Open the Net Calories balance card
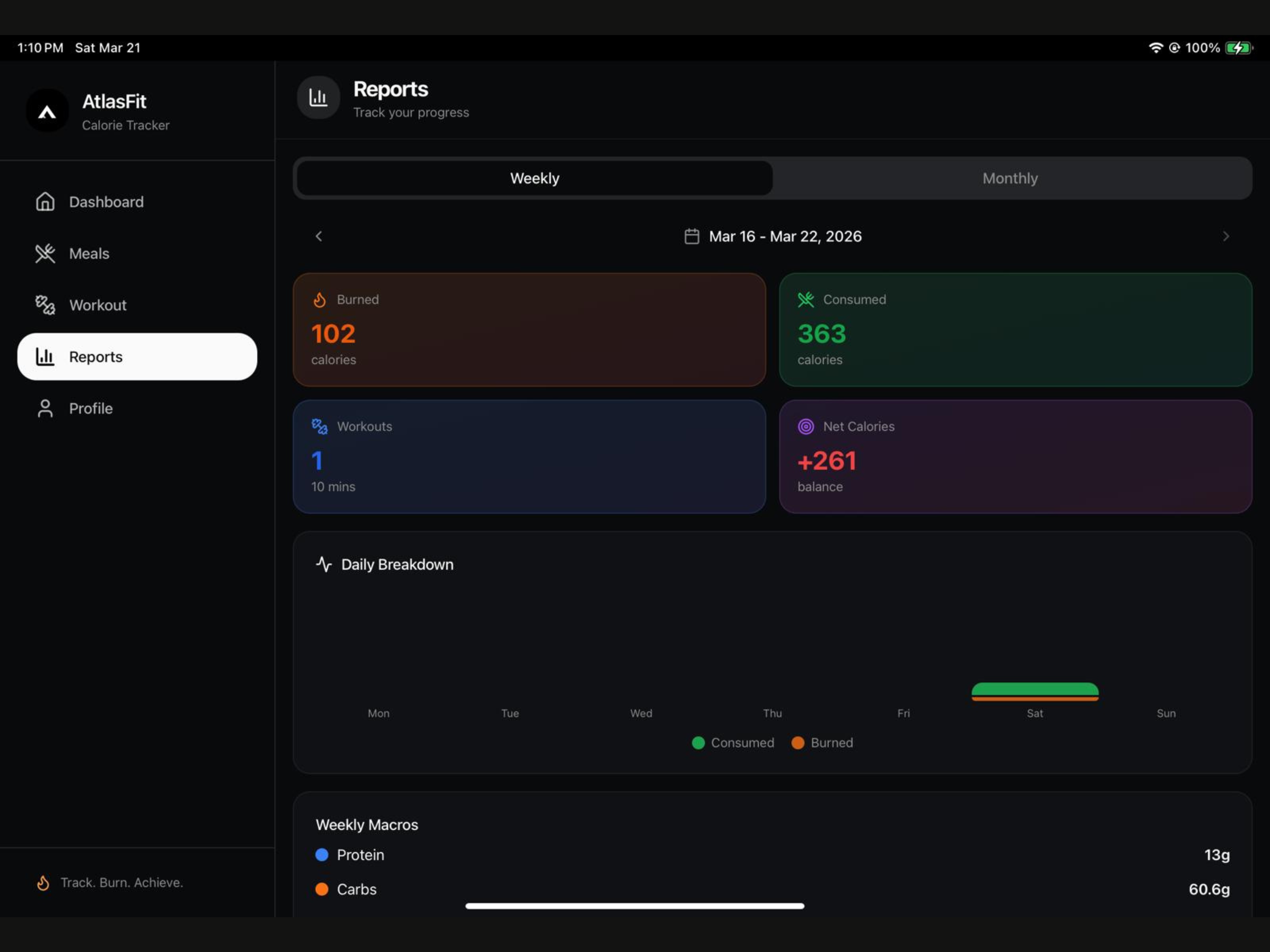1270x952 pixels. pos(1015,457)
